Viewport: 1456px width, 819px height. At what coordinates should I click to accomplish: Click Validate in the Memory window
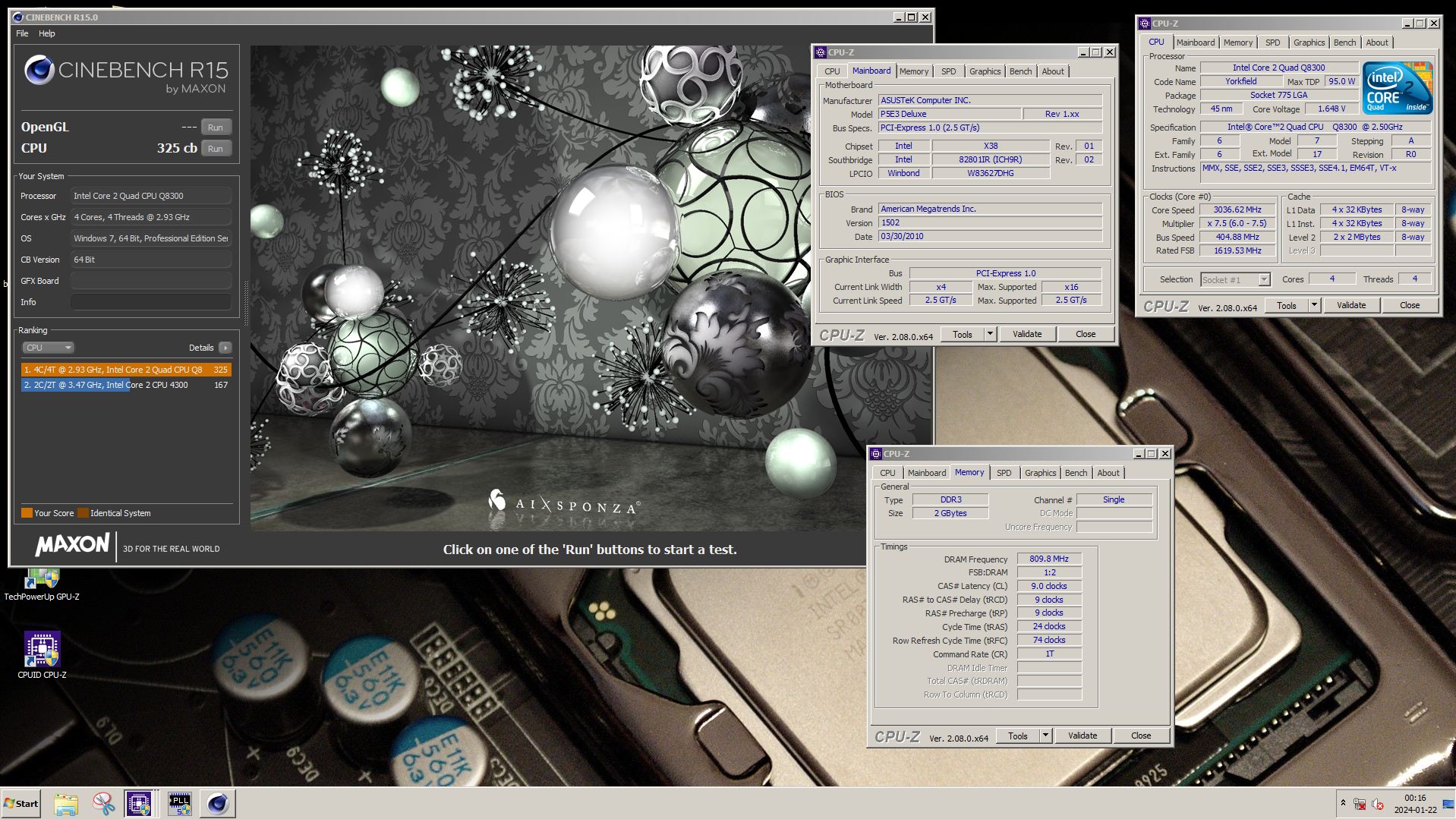point(1083,736)
